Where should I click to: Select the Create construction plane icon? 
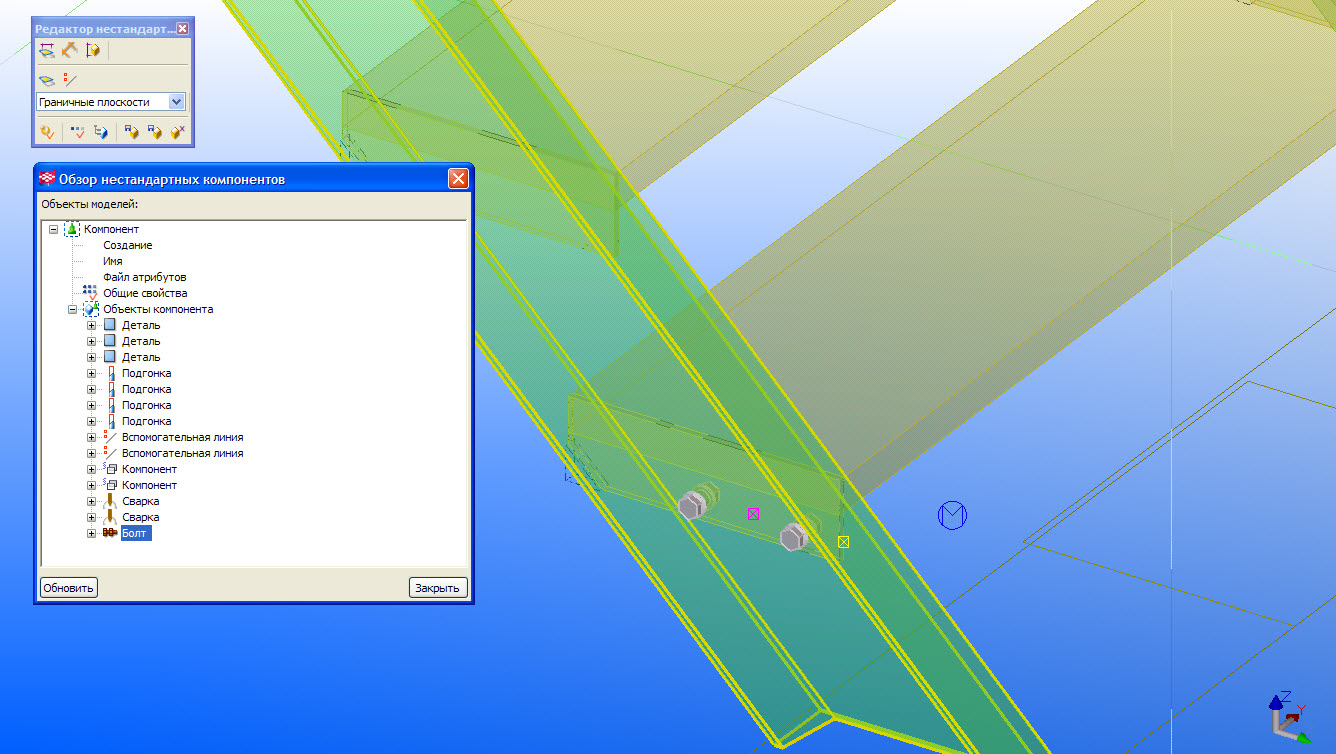[46, 79]
